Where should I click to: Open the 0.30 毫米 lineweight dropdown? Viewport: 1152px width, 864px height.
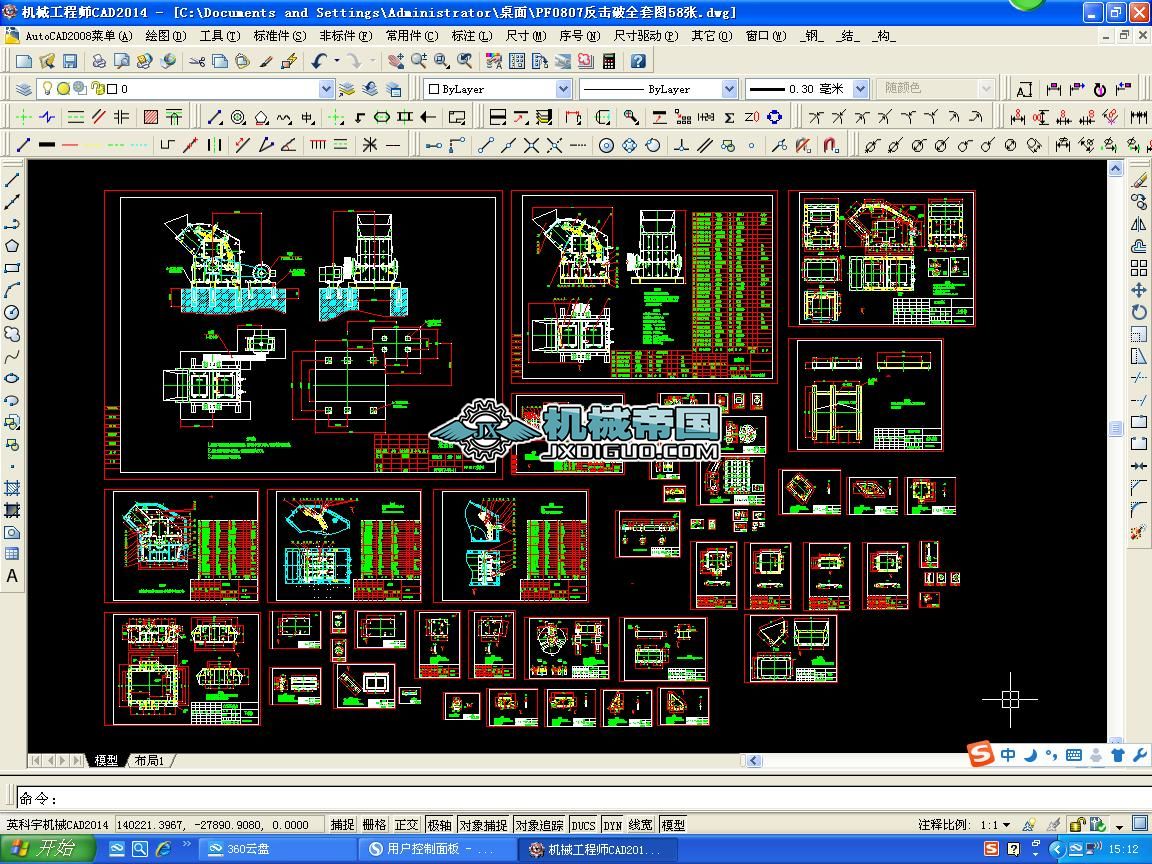[860, 89]
